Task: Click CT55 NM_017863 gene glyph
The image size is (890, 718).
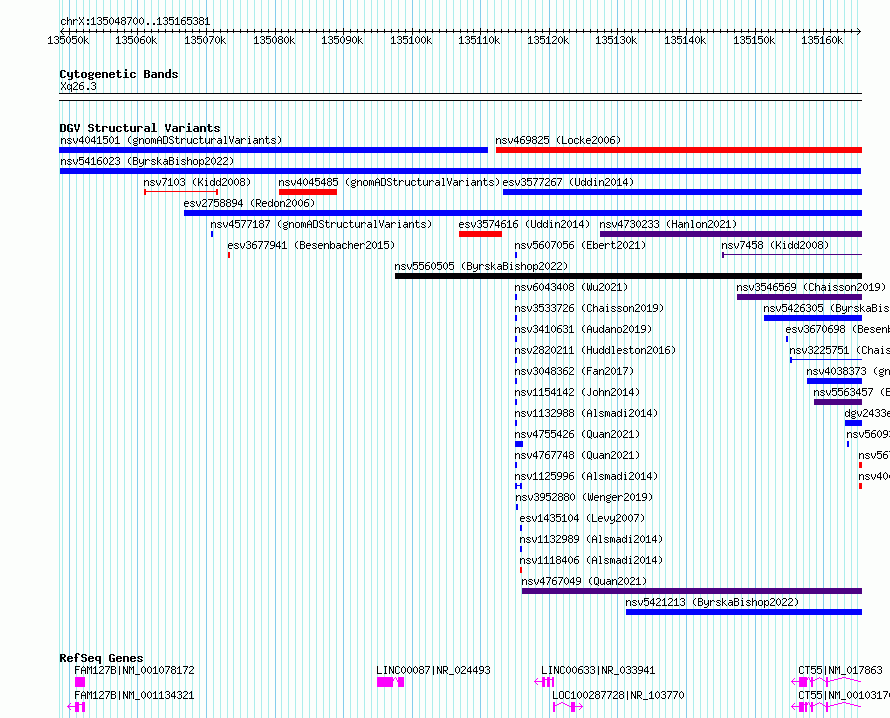Action: [826, 682]
